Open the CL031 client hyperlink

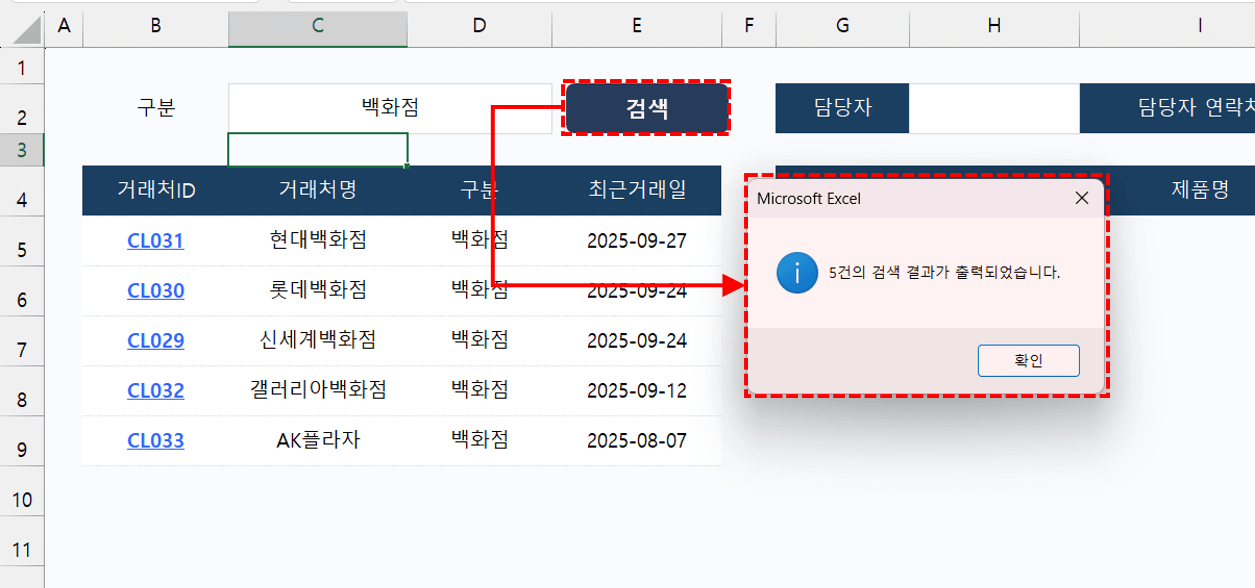tap(155, 241)
